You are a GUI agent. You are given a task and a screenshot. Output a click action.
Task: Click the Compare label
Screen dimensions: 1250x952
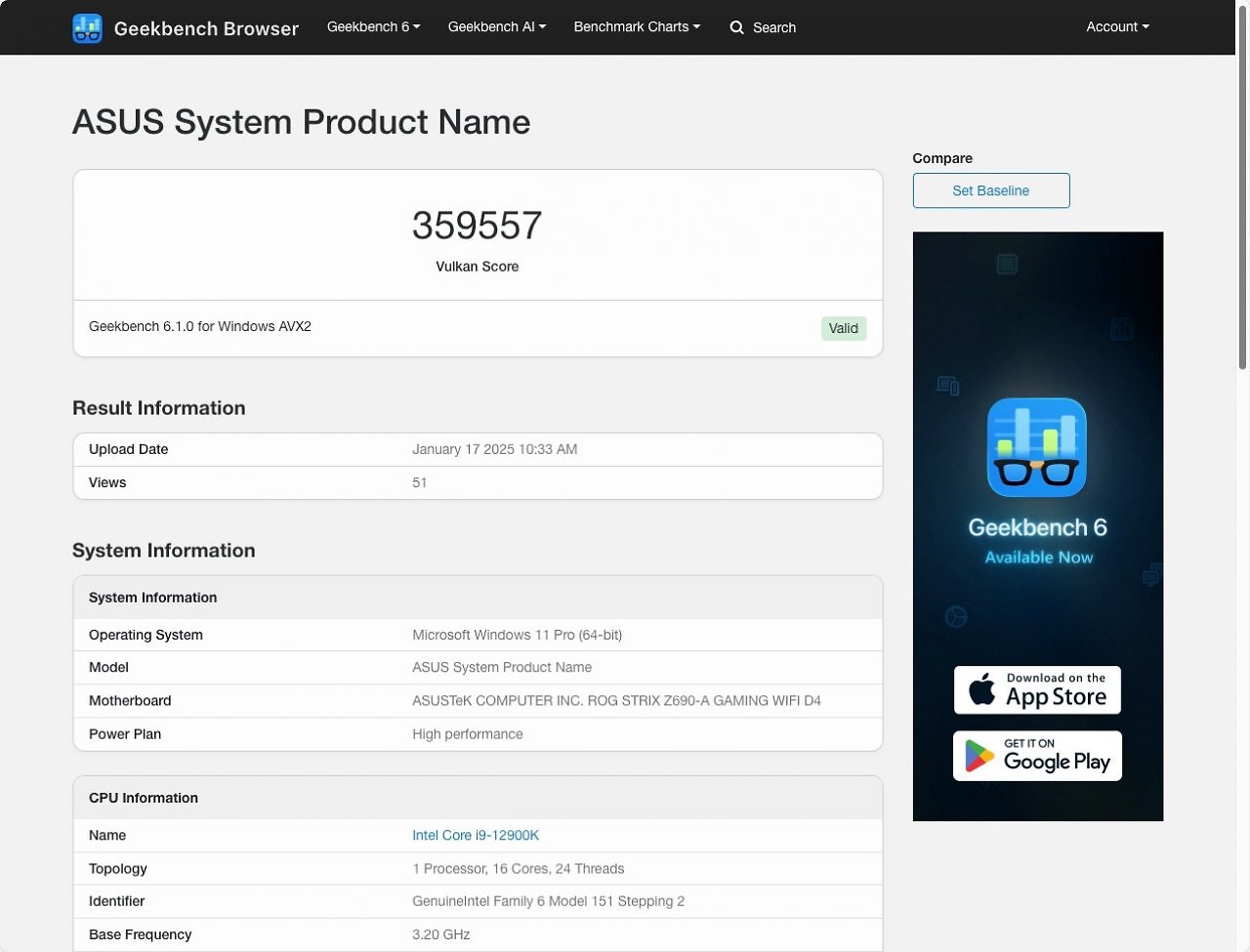click(x=942, y=158)
